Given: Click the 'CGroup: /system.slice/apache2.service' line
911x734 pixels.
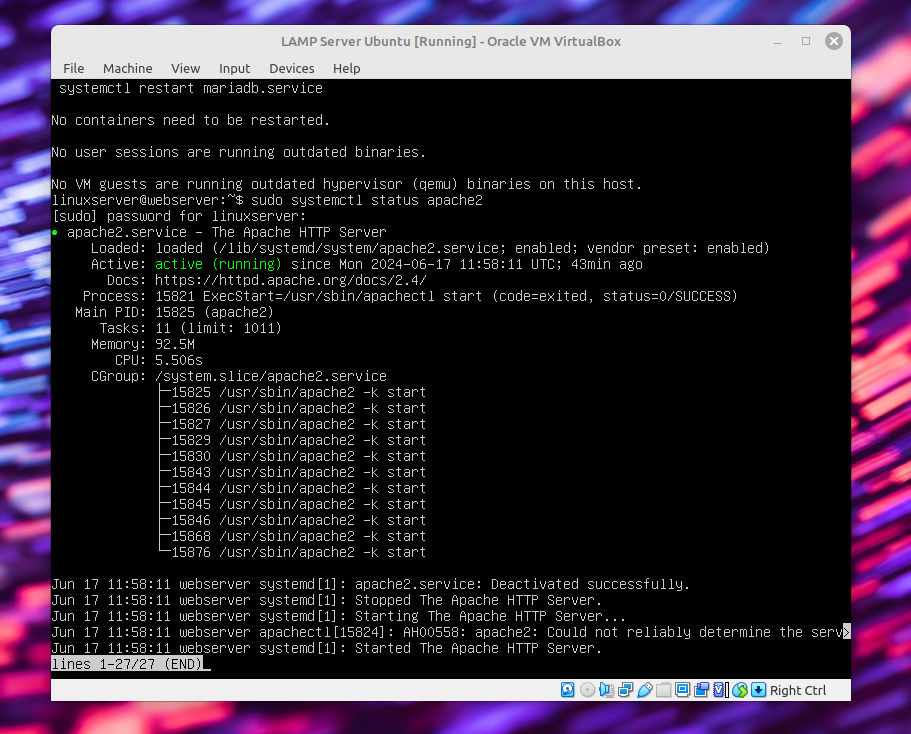Looking at the screenshot, I should 239,376.
